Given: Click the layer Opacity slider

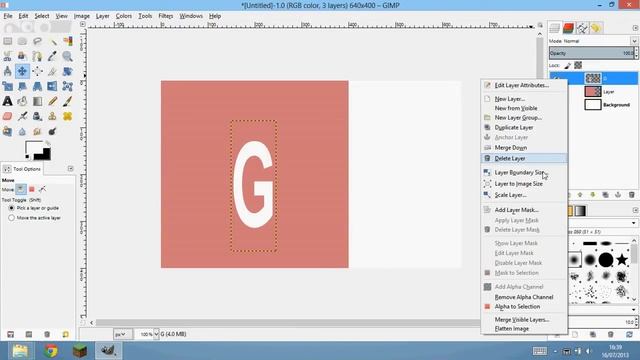Looking at the screenshot, I should pyautogui.click(x=591, y=53).
